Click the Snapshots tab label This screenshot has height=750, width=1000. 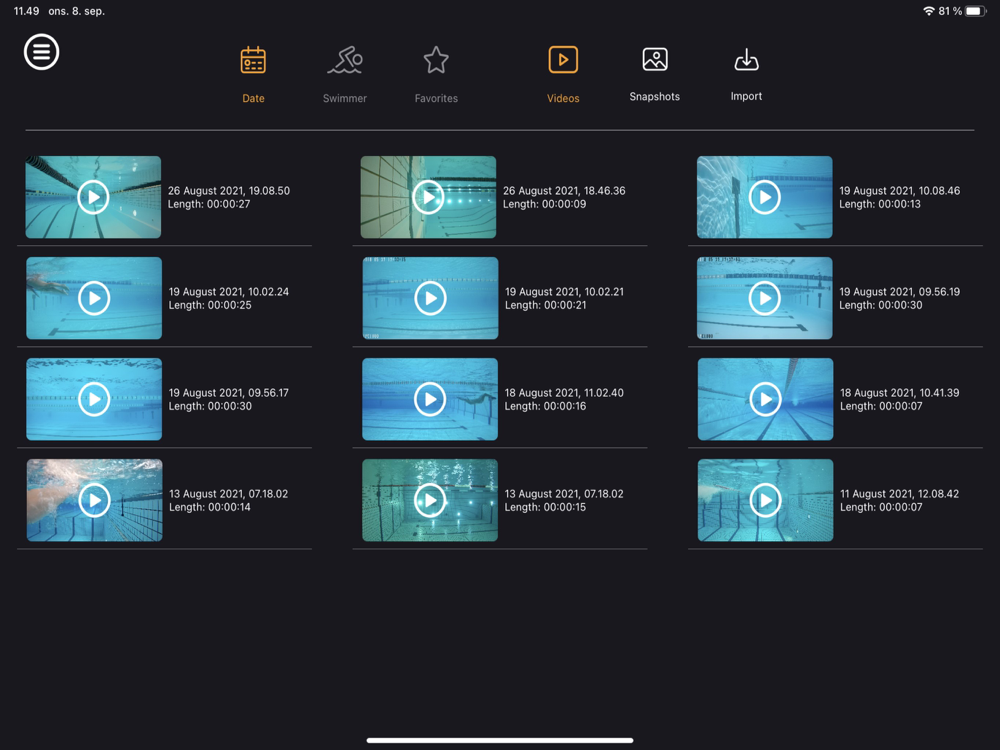[x=654, y=96]
